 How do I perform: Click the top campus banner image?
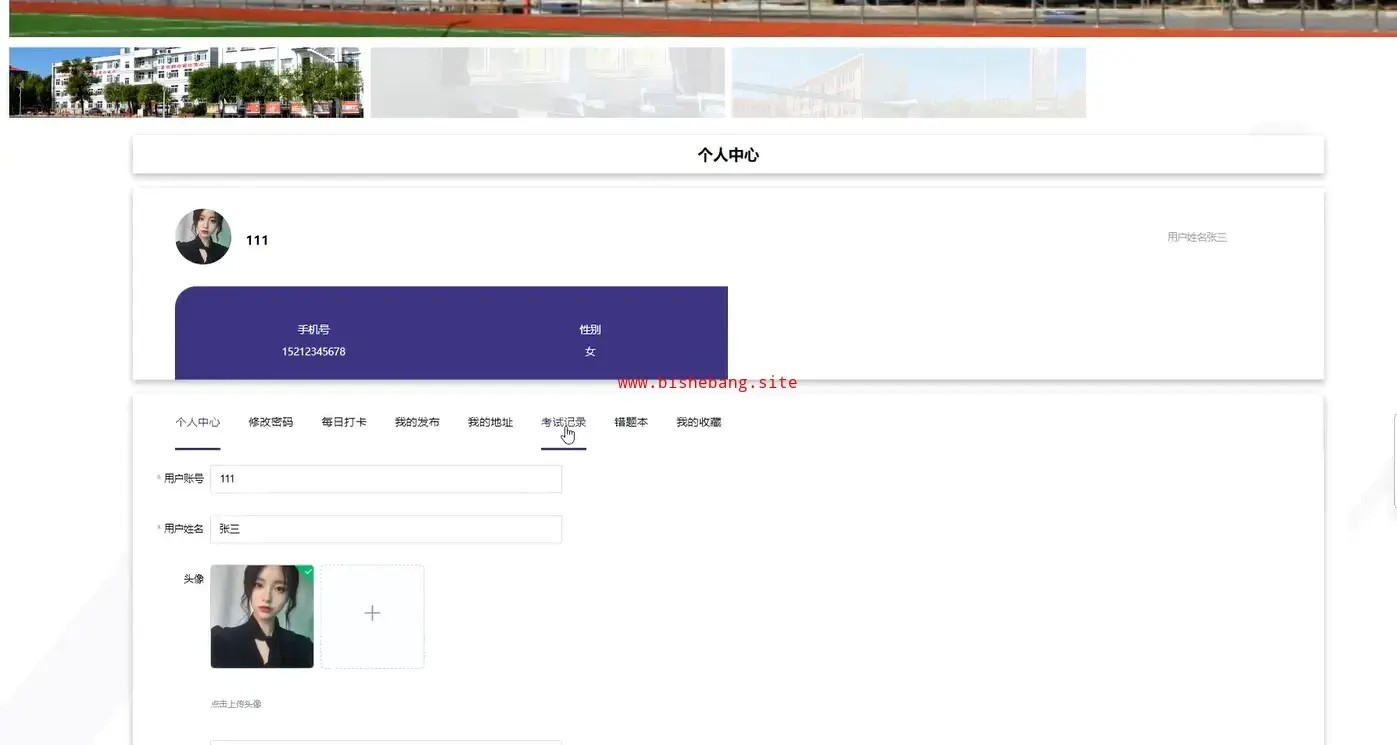click(698, 17)
